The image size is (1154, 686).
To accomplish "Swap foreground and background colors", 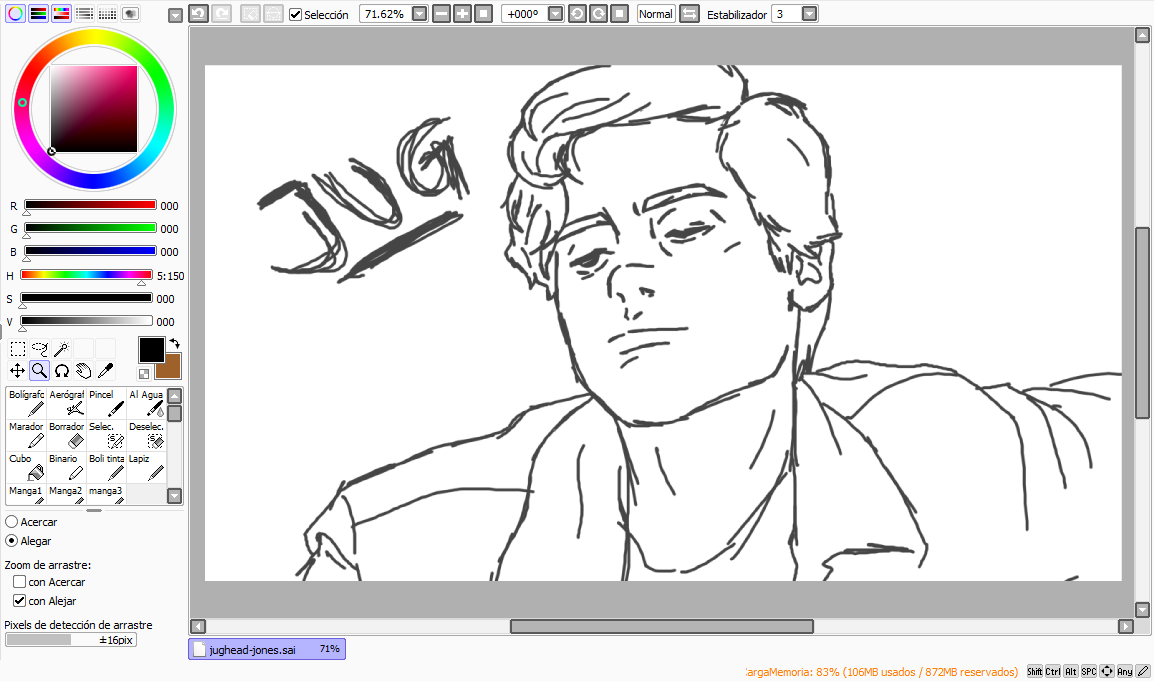I will 174,344.
